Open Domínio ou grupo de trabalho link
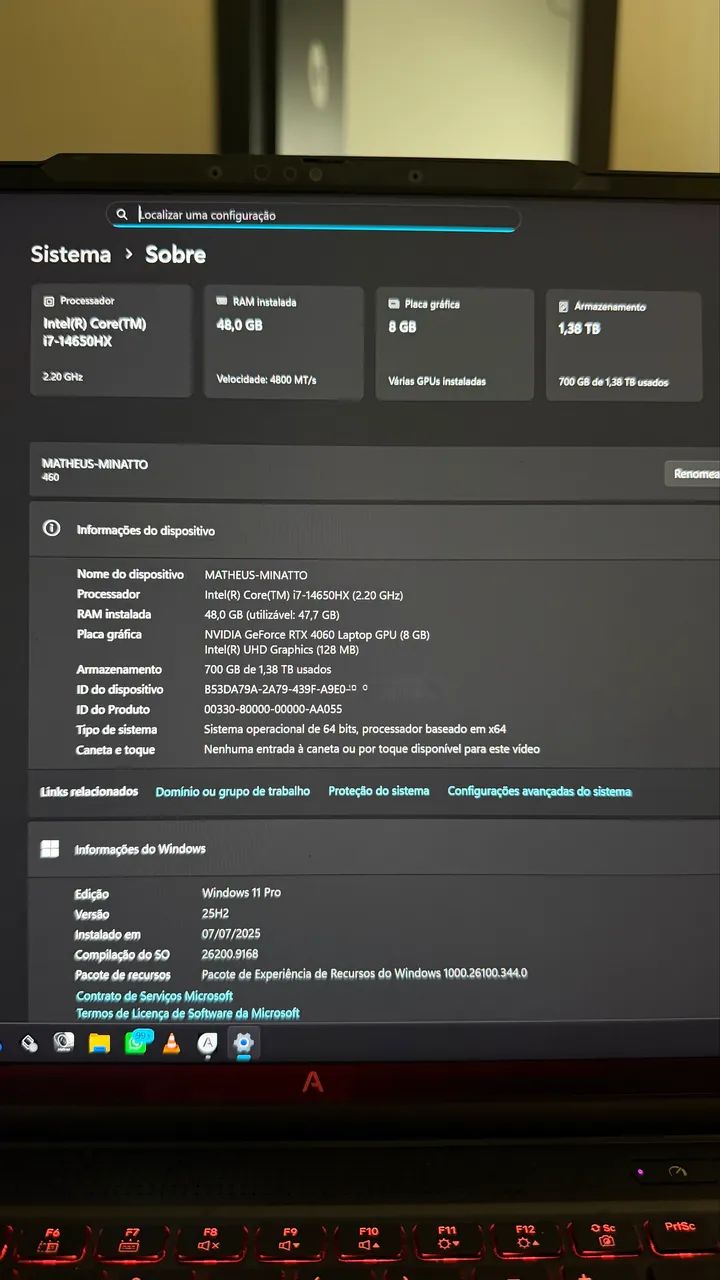The width and height of the screenshot is (720, 1280). tap(233, 791)
